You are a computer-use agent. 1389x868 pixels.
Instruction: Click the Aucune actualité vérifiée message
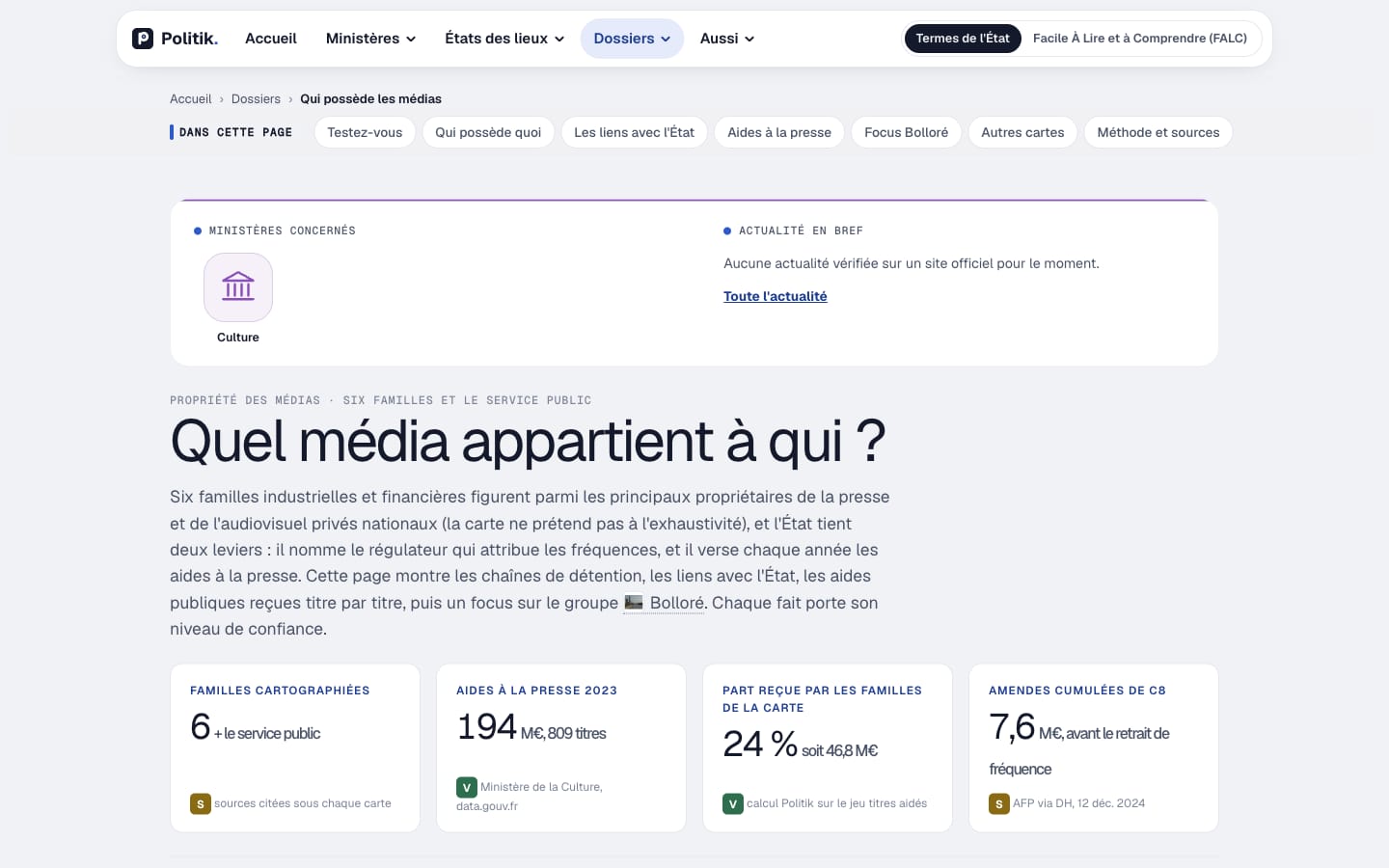(x=912, y=263)
